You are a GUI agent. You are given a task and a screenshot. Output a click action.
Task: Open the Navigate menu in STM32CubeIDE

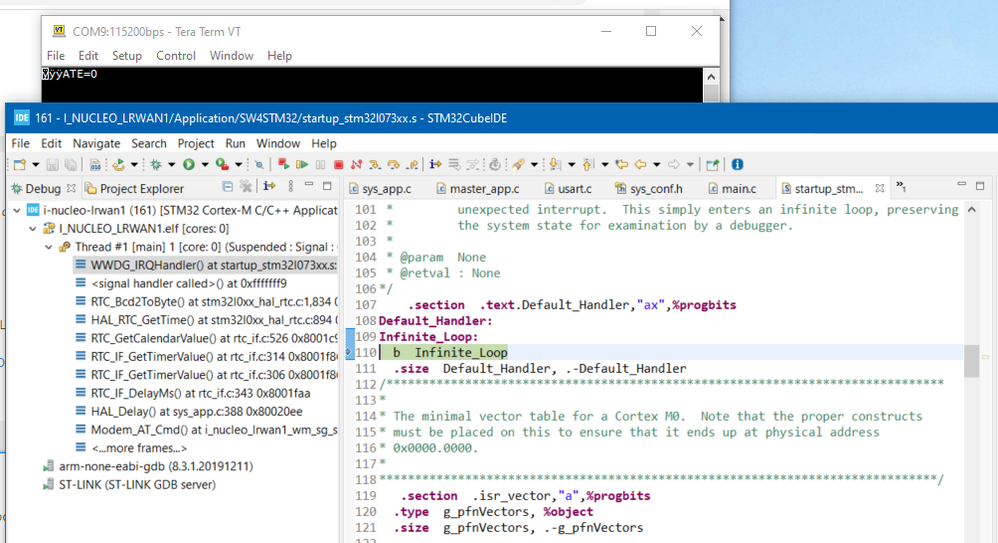(x=96, y=143)
